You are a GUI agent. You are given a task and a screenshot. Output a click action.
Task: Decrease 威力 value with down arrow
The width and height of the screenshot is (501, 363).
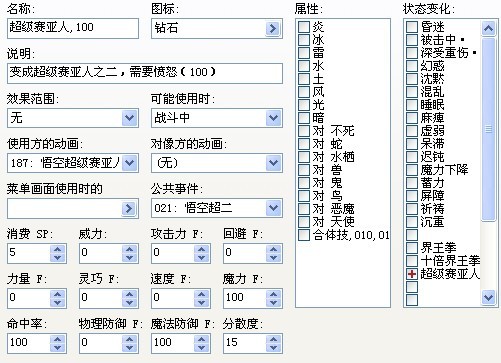(129, 257)
